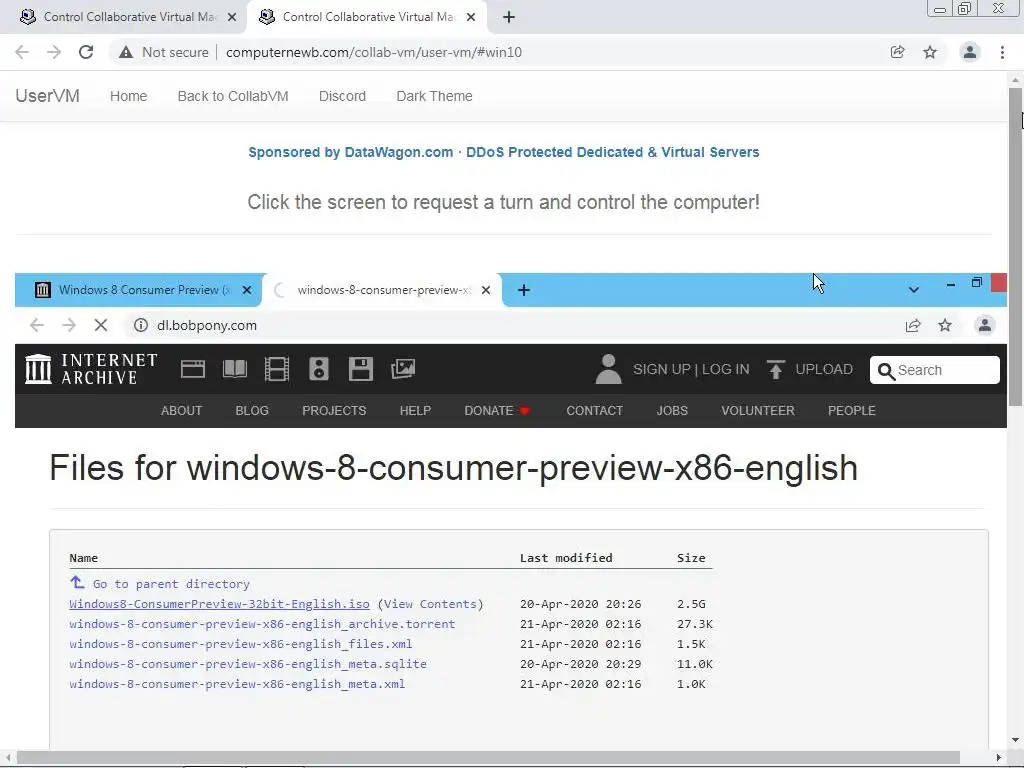Share the computernewb page from outer address bar

coord(897,52)
